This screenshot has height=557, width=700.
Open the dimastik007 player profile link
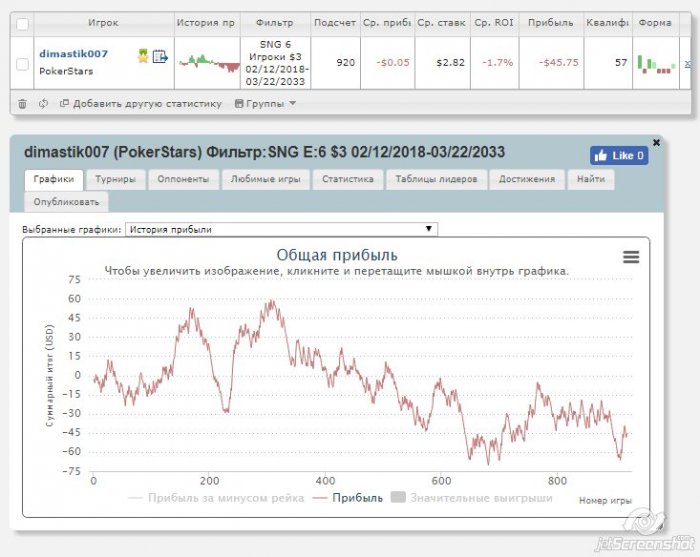click(x=73, y=54)
